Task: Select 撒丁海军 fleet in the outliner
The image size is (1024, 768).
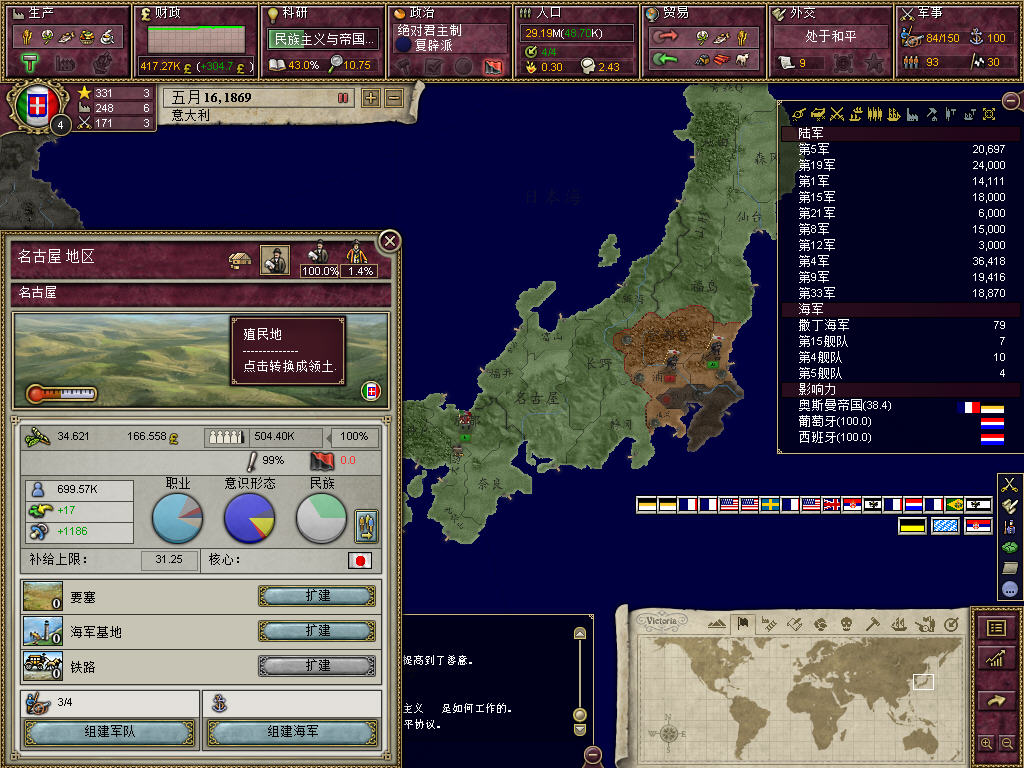Action: pyautogui.click(x=901, y=325)
